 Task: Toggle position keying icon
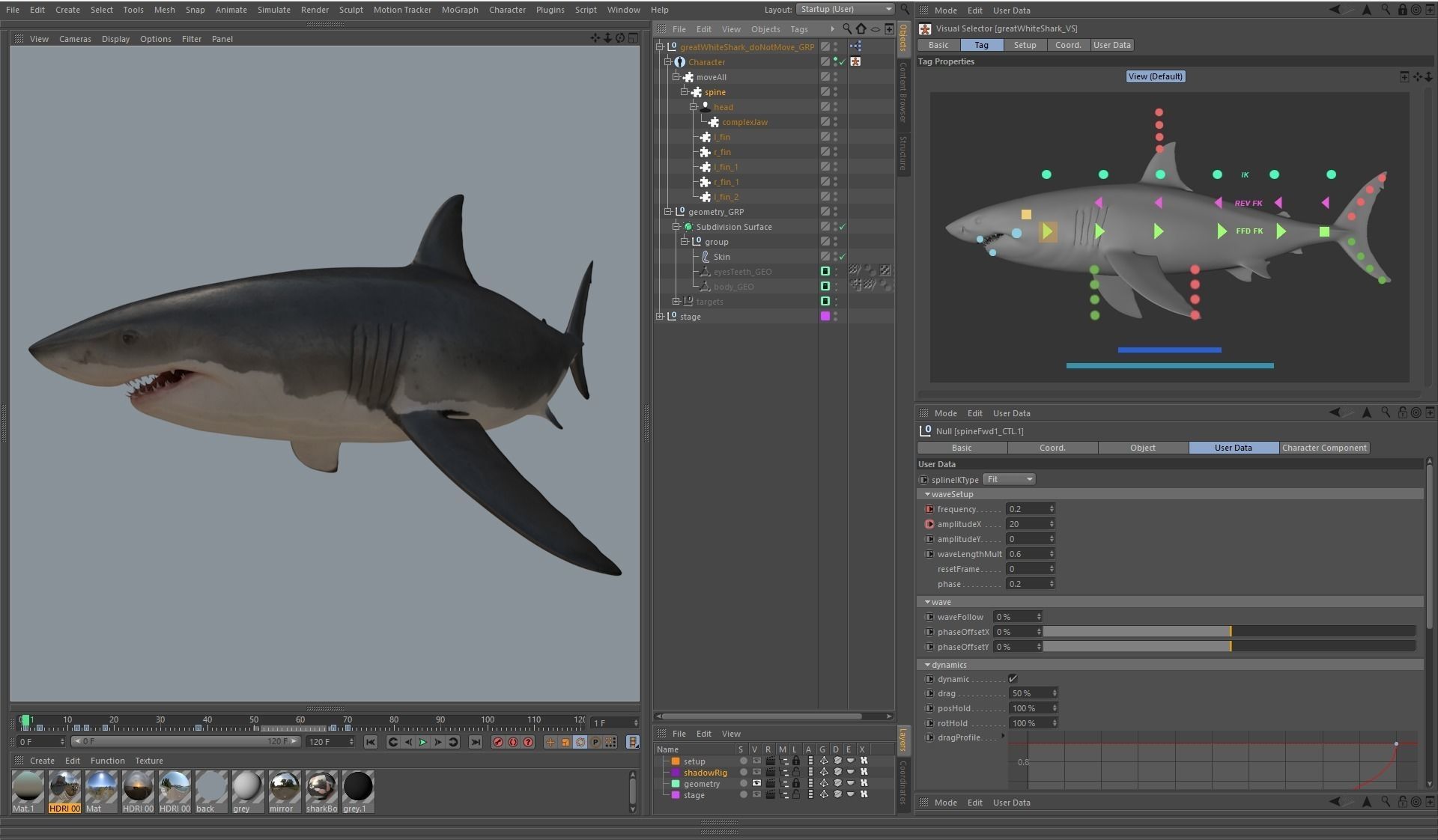click(550, 742)
